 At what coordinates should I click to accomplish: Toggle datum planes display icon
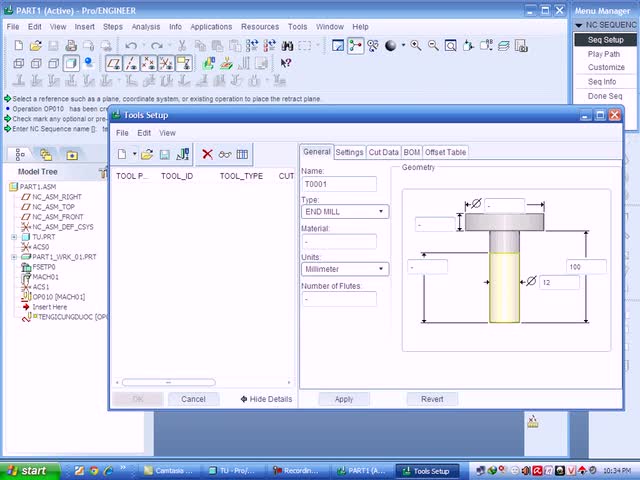click(x=114, y=63)
